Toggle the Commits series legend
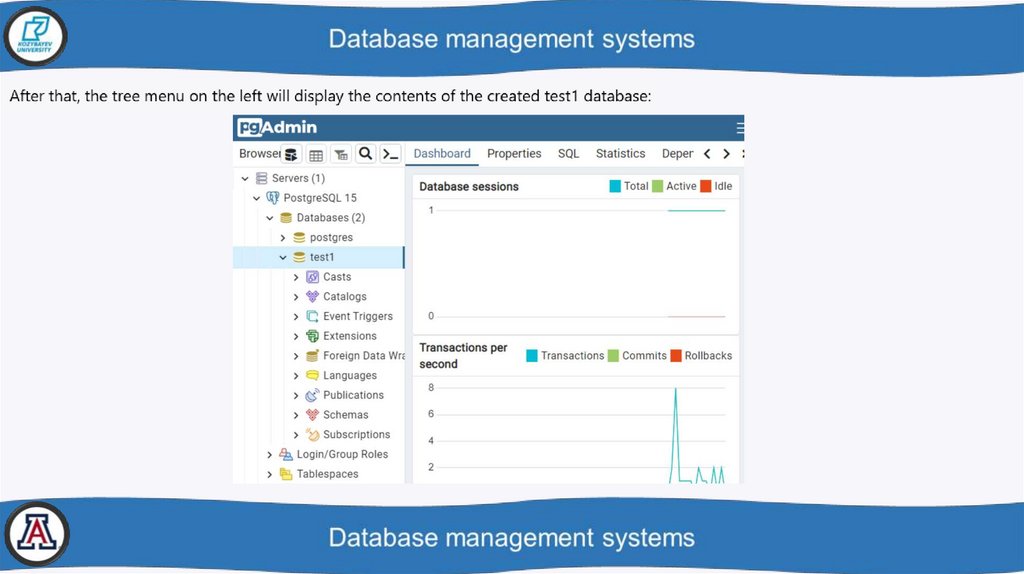Screen dimensions: 1024x574 [x=613, y=356]
